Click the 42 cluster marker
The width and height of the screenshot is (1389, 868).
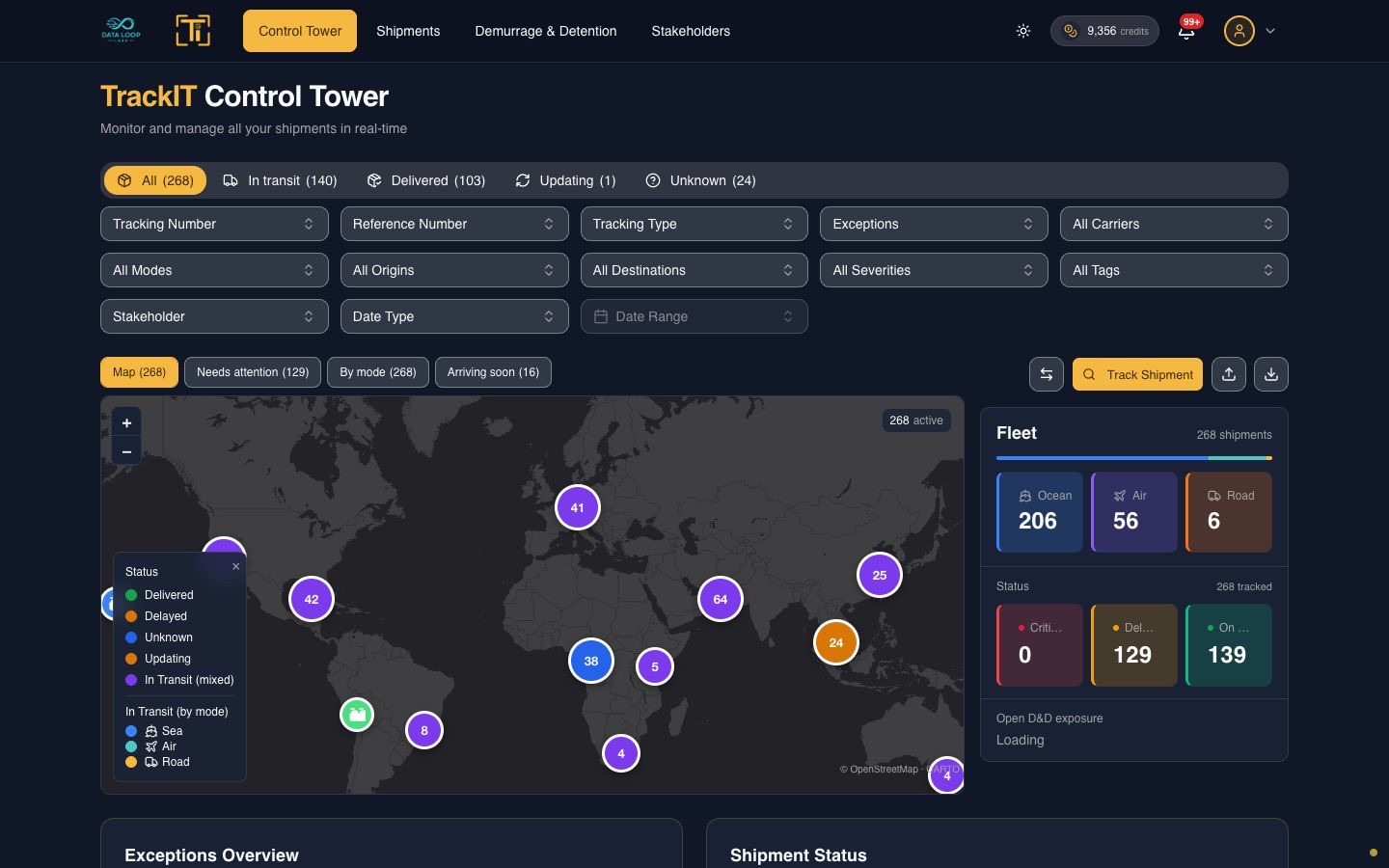pos(312,599)
